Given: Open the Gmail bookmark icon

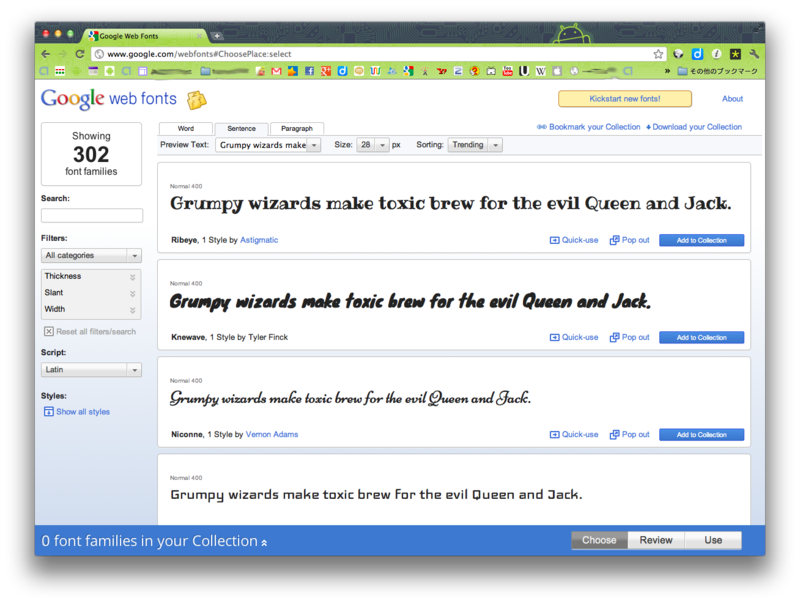Looking at the screenshot, I should click(277, 71).
